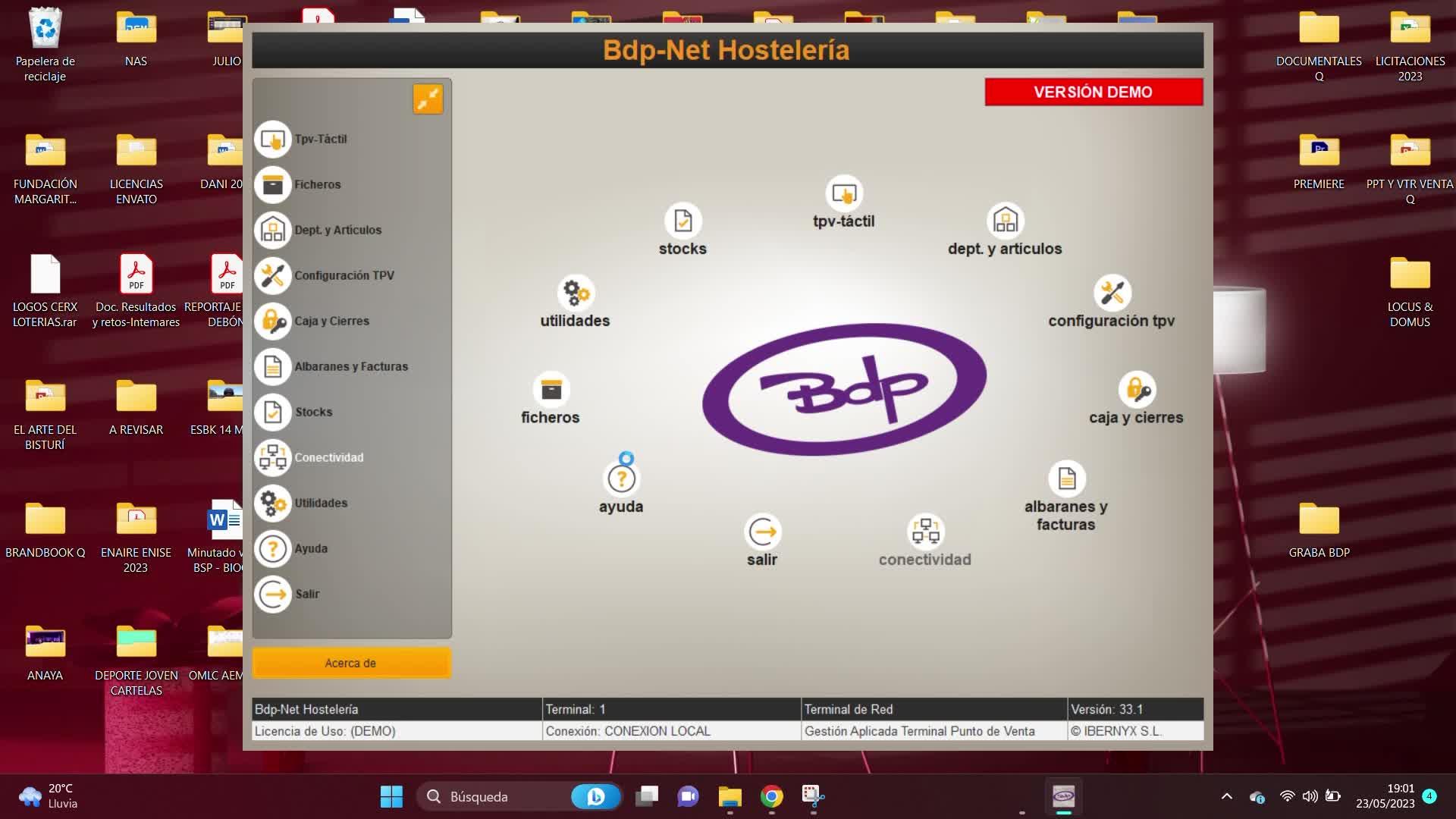
Task: Click Conectividad in the sidebar menu
Action: pyautogui.click(x=328, y=458)
